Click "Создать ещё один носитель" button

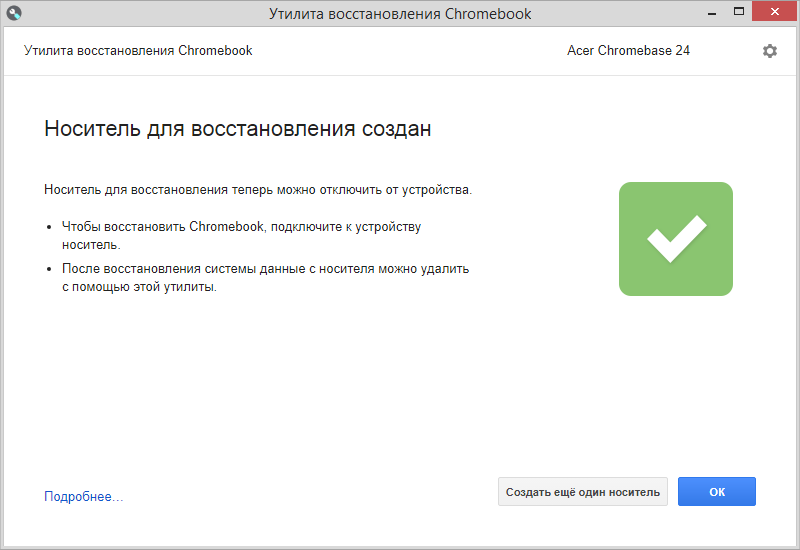coord(583,491)
